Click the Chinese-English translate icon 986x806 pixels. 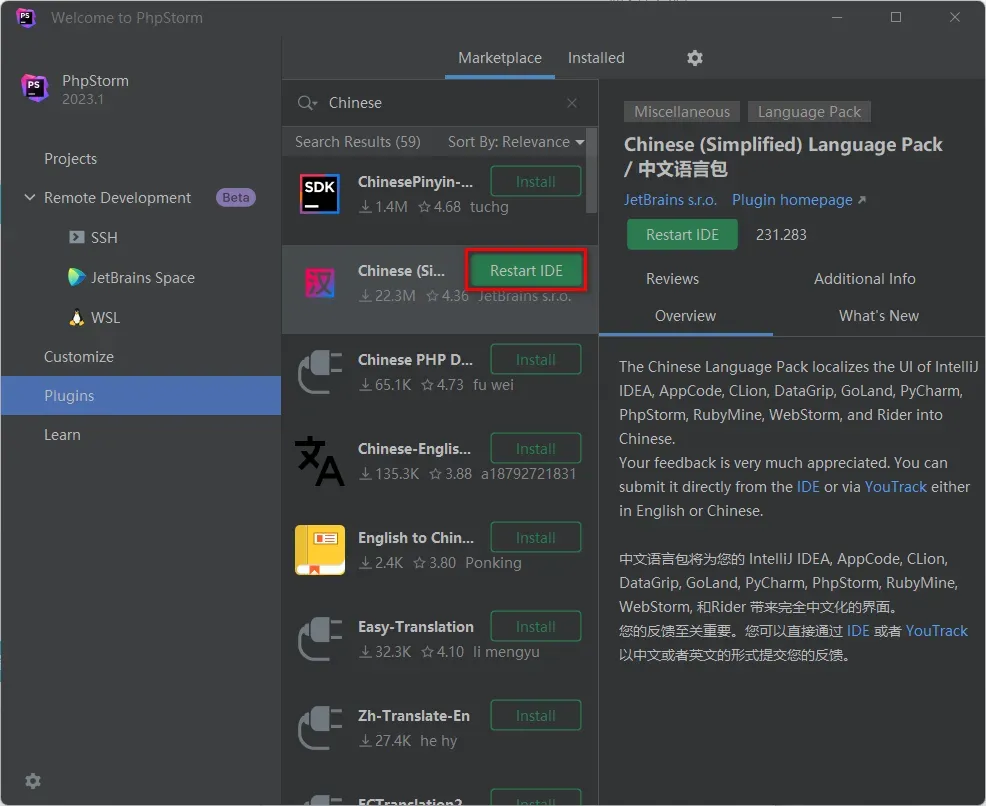[x=319, y=461]
